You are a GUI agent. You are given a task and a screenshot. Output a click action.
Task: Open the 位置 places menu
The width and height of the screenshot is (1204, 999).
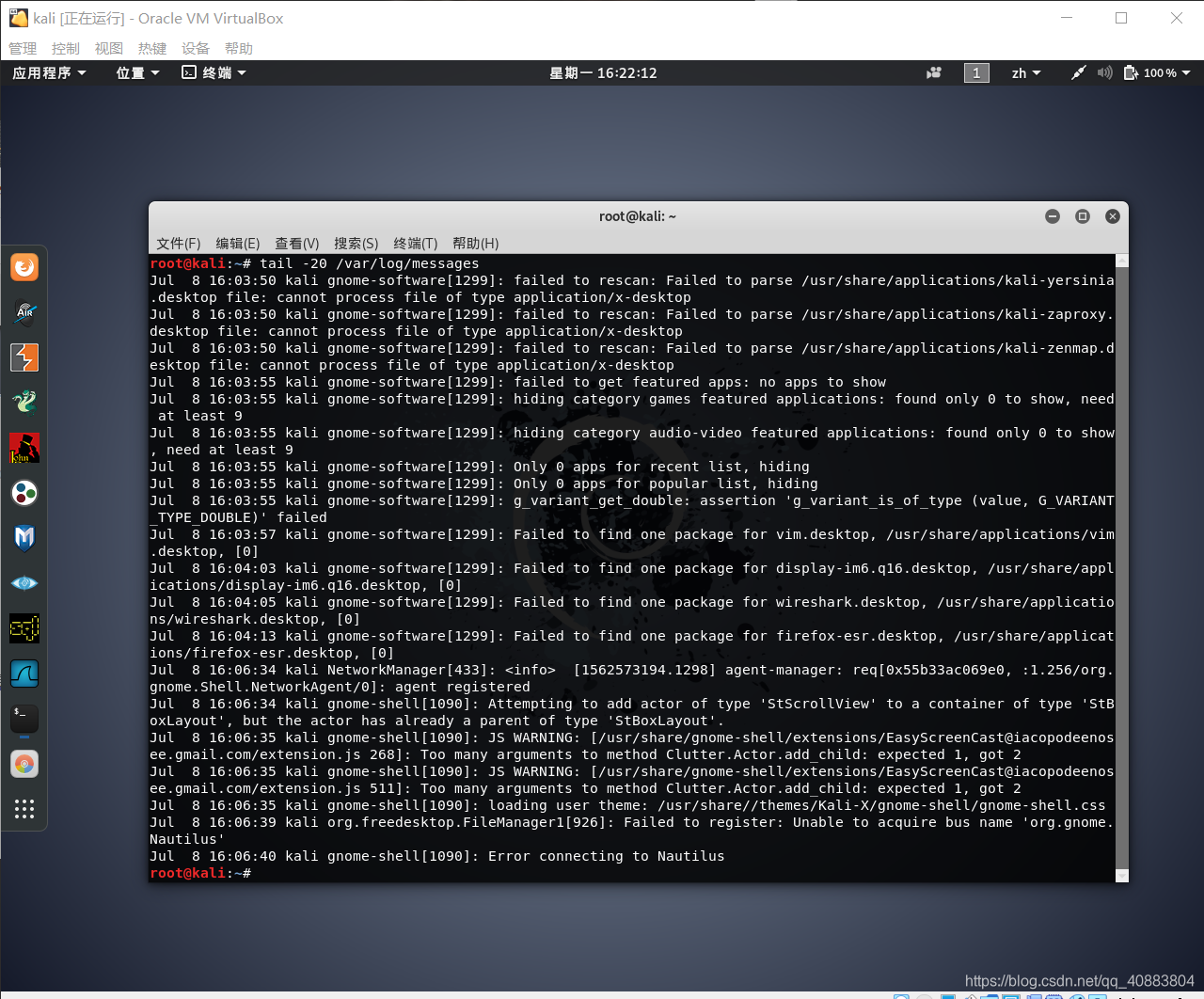137,72
